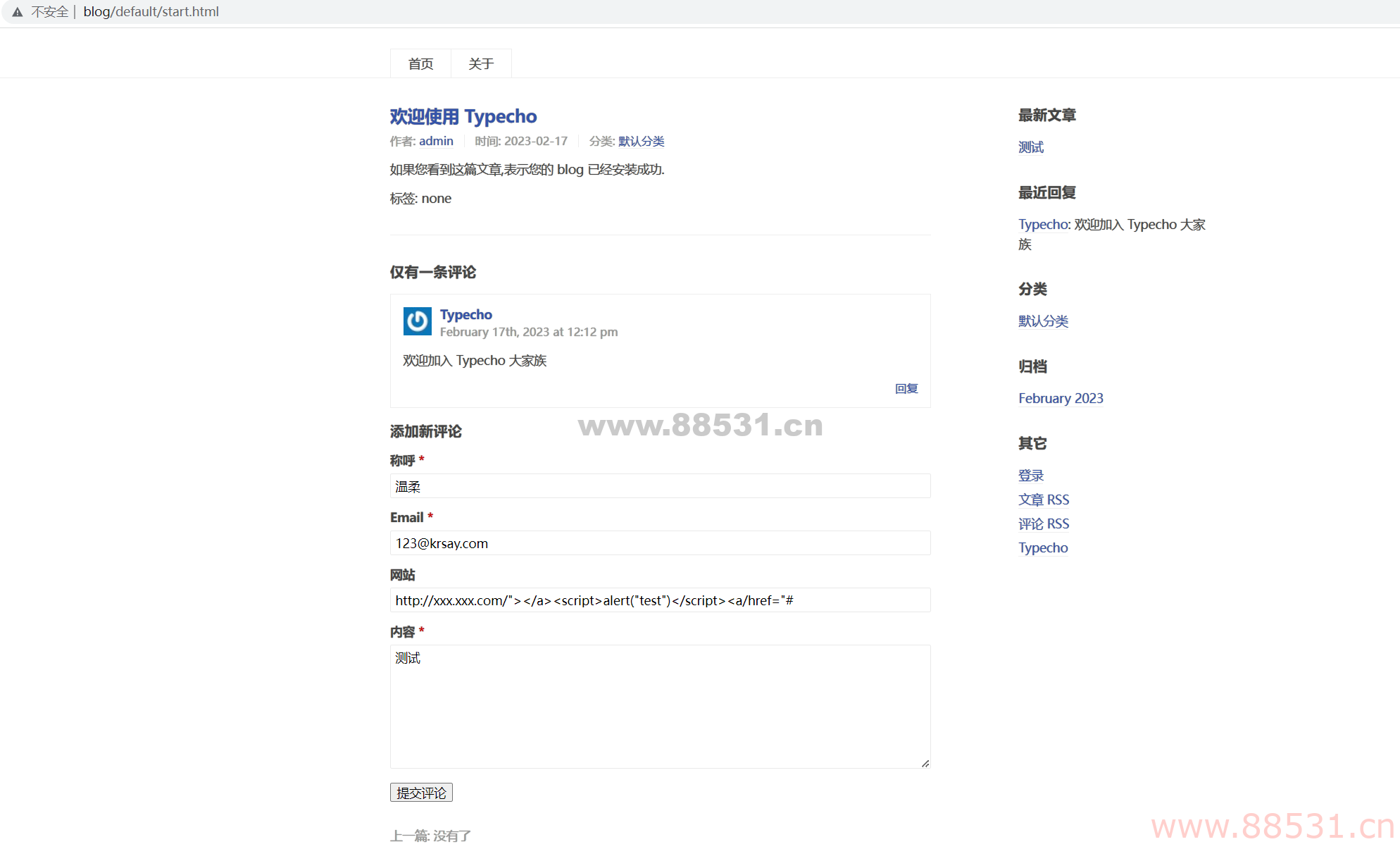Screen dimensions: 1400x849
Task: Focus the 称呼 name input field
Action: 661,486
